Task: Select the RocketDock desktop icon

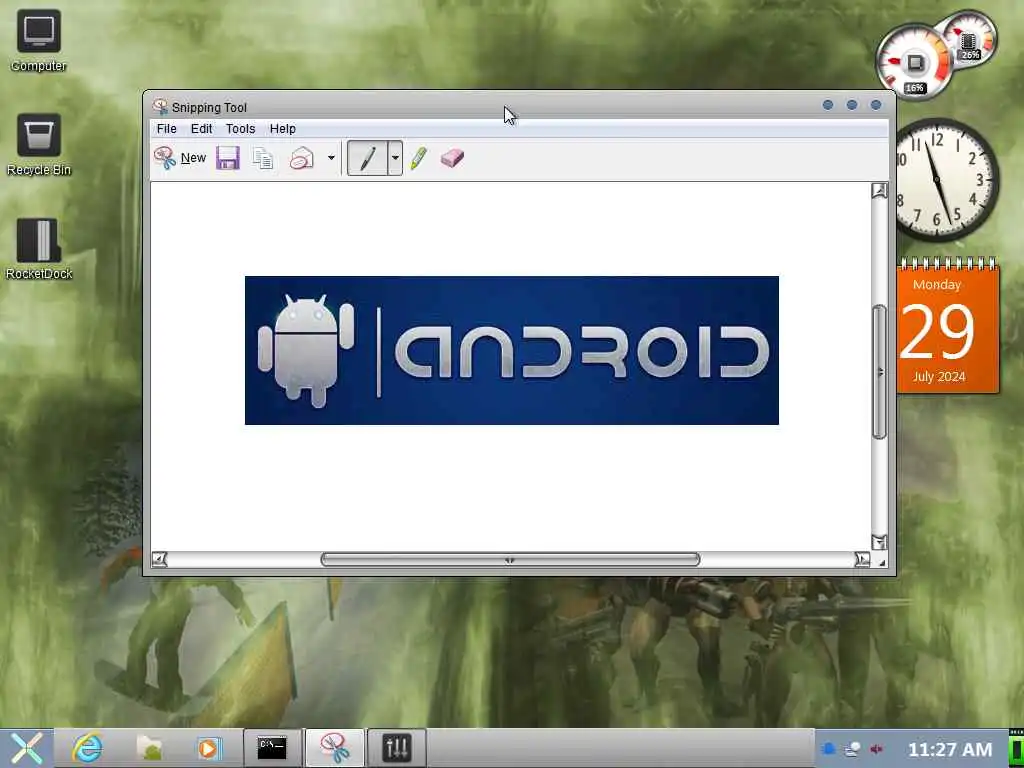Action: (39, 249)
